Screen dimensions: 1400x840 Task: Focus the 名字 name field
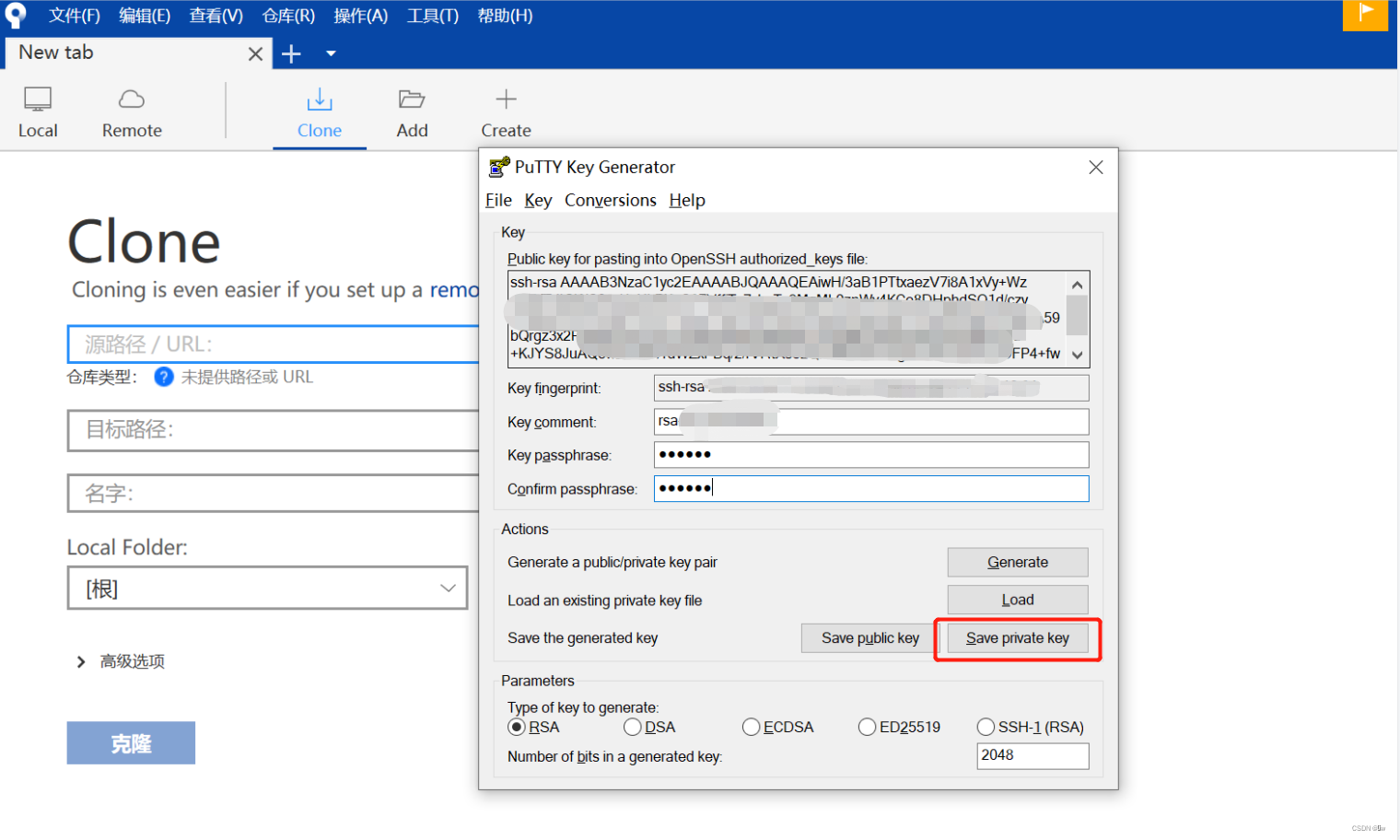click(274, 493)
